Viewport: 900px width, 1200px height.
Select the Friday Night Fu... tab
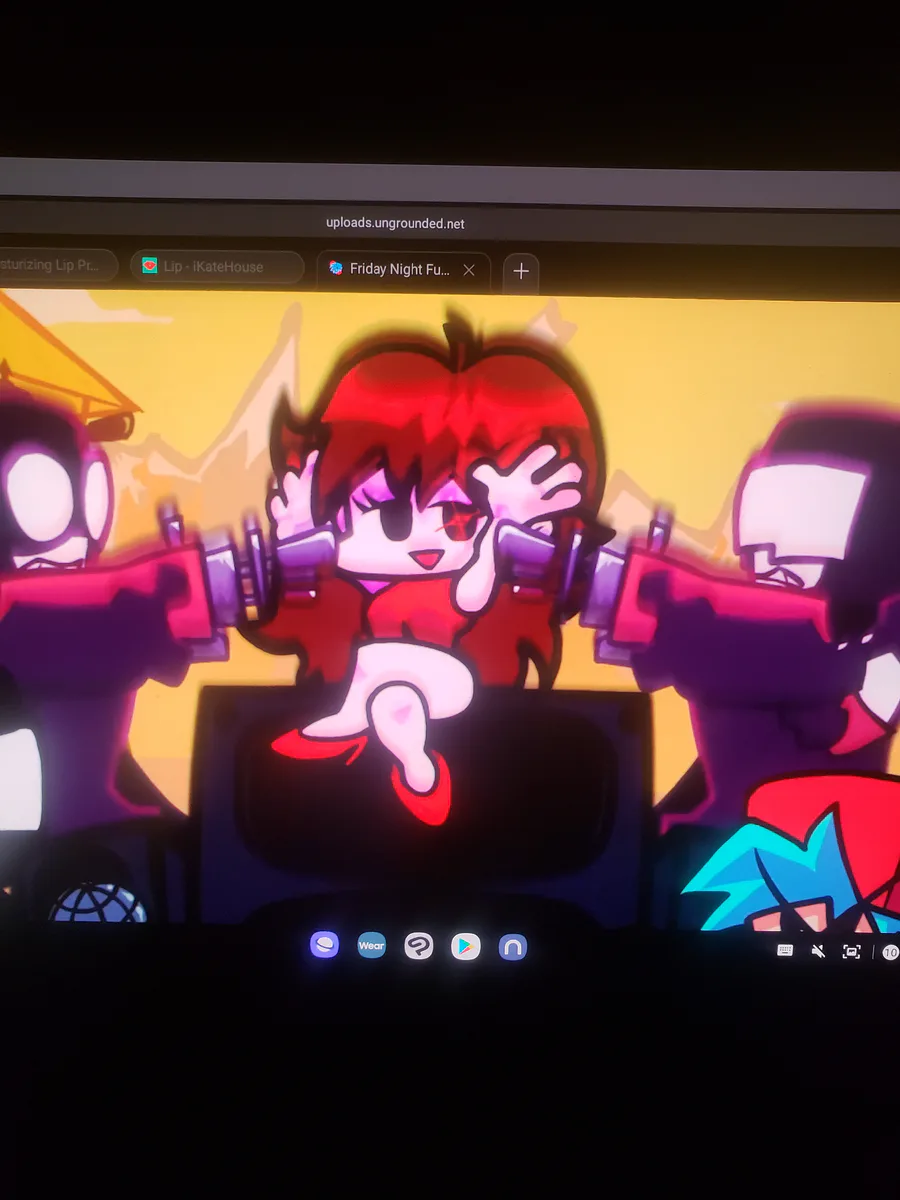(403, 269)
